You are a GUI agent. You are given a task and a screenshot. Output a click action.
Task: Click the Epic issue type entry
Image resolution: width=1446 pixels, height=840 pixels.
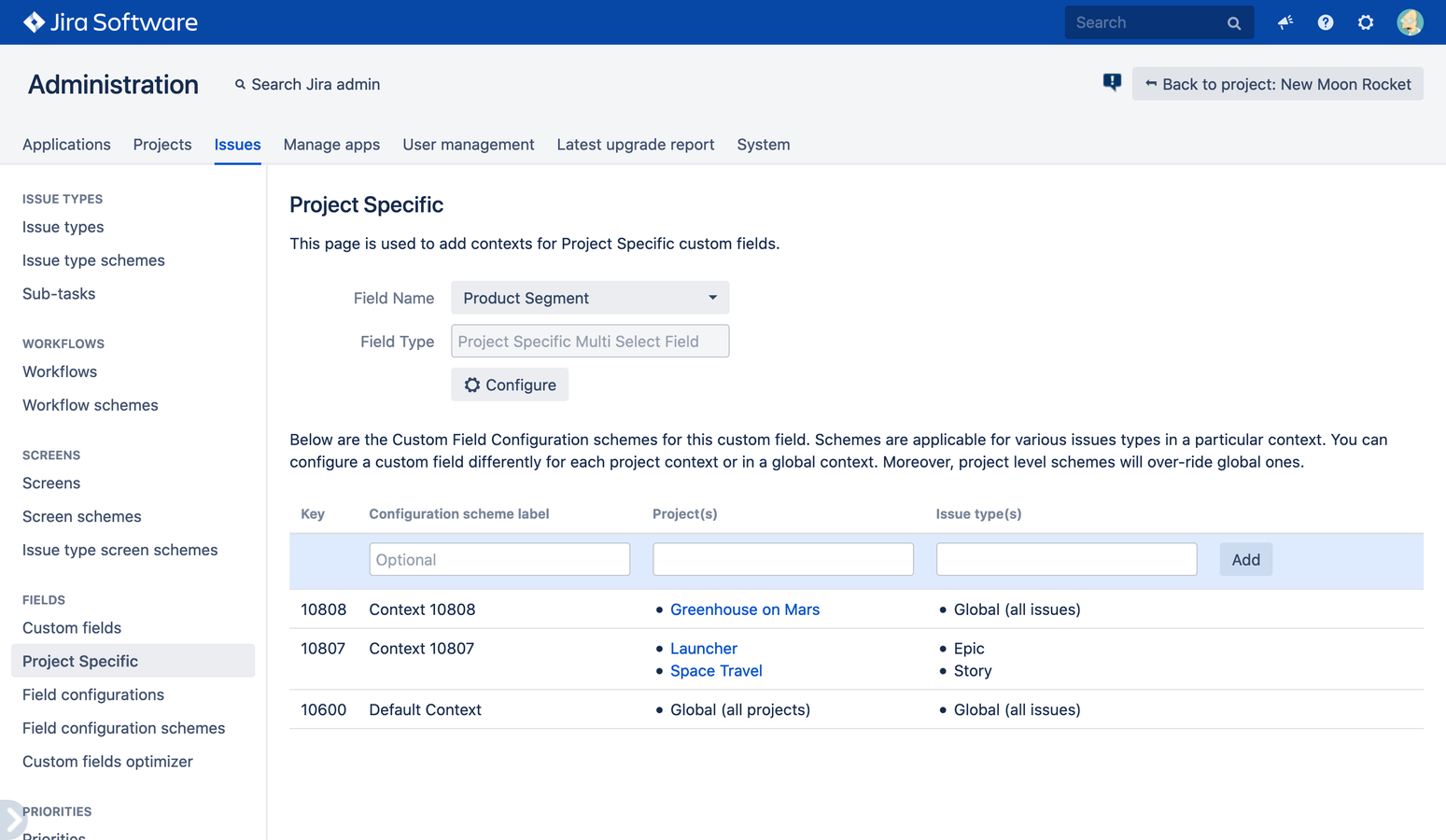coord(969,649)
